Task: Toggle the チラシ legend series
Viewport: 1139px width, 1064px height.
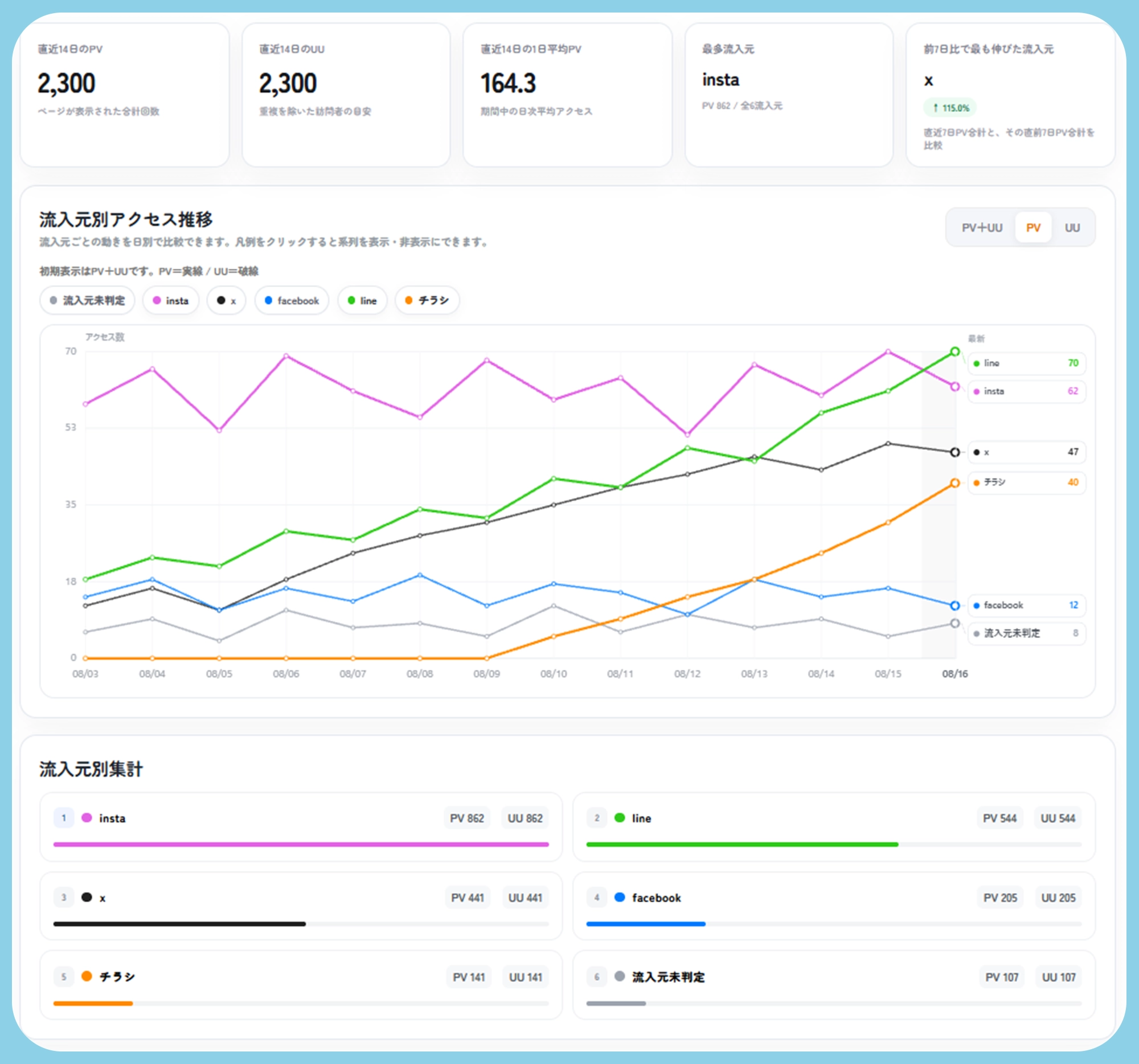Action: point(427,300)
